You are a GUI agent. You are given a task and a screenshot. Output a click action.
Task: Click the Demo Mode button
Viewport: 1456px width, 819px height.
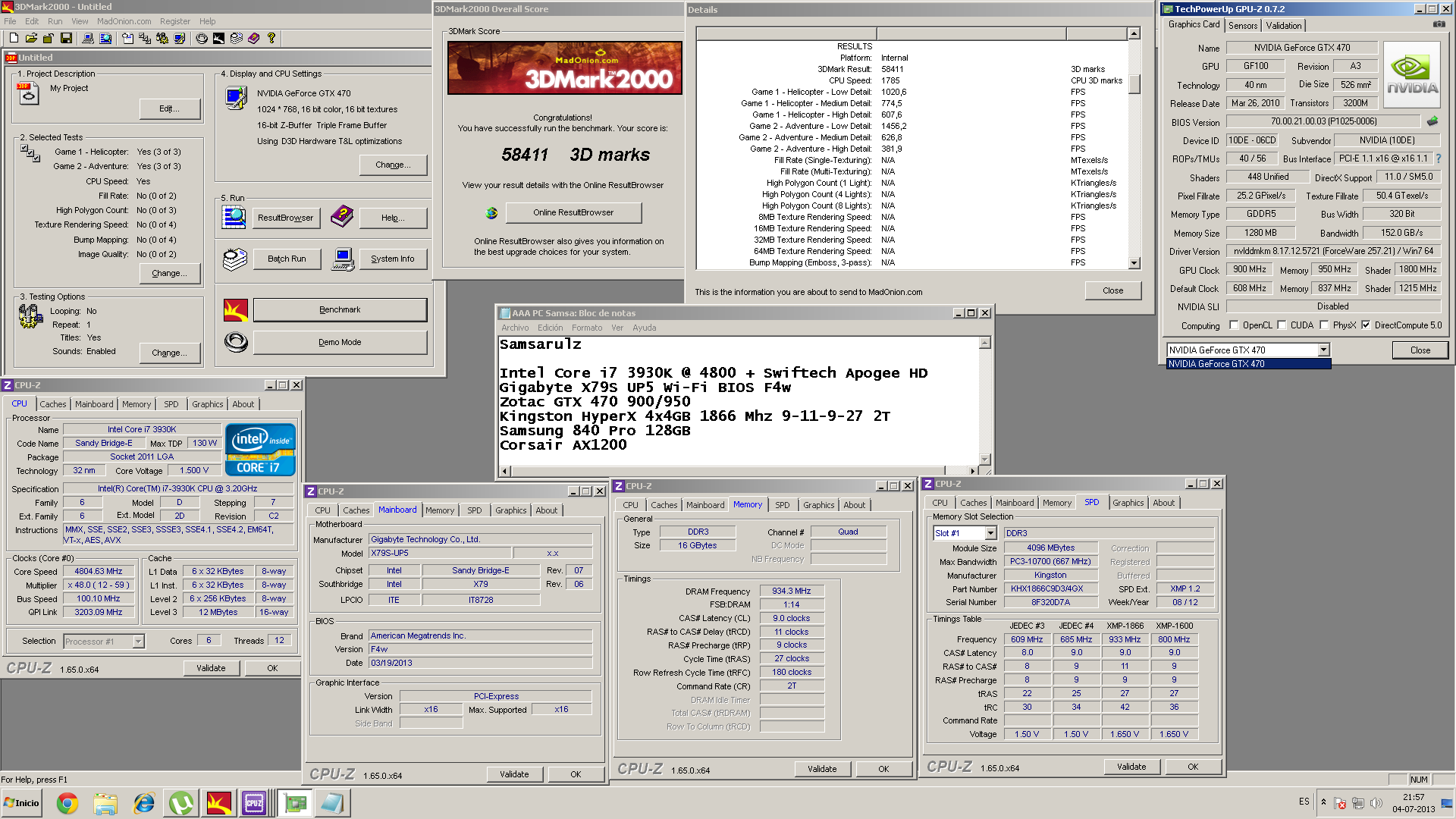coord(340,342)
